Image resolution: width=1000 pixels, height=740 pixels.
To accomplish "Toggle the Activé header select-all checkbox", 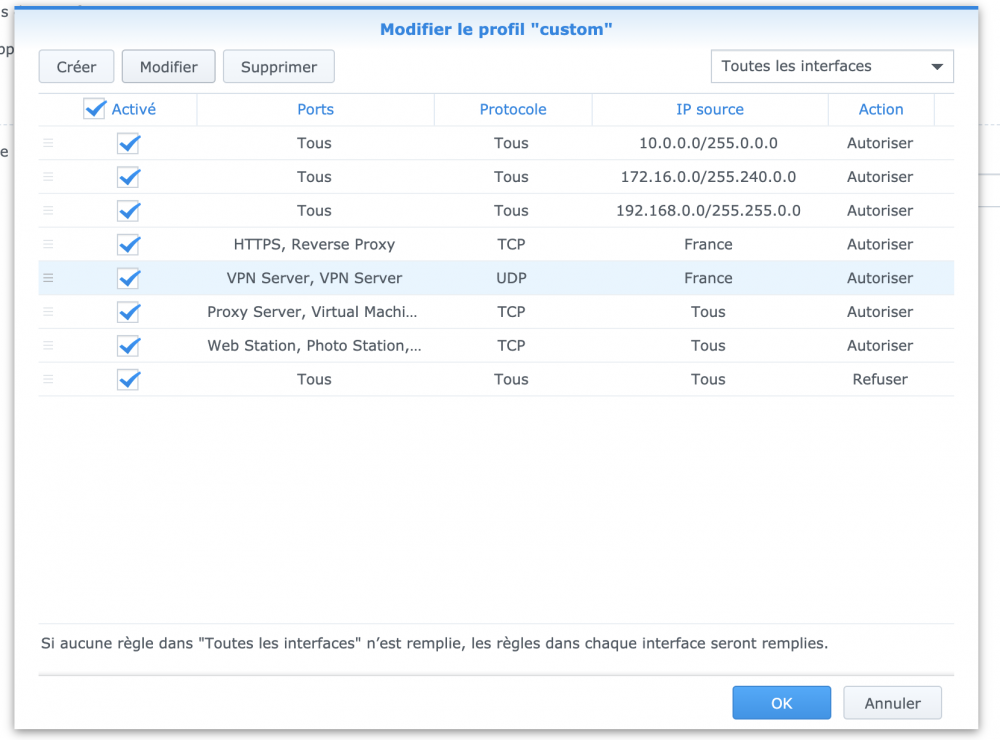I will pos(95,109).
